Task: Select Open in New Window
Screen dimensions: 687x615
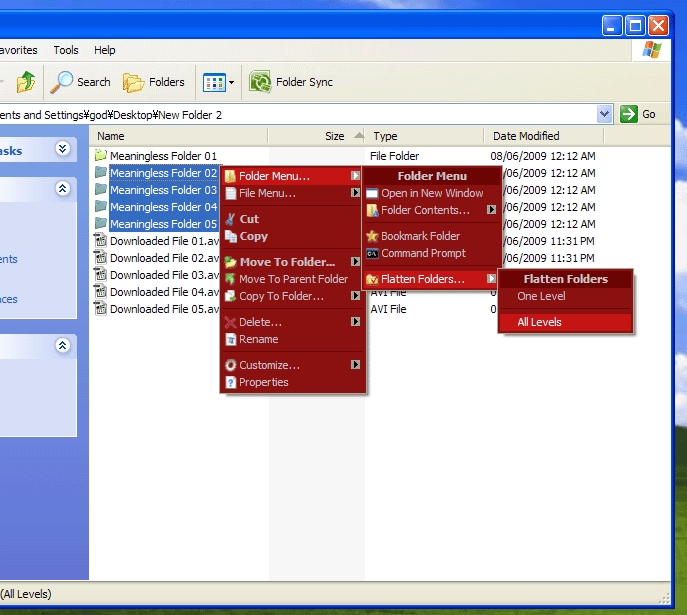Action: (x=431, y=193)
